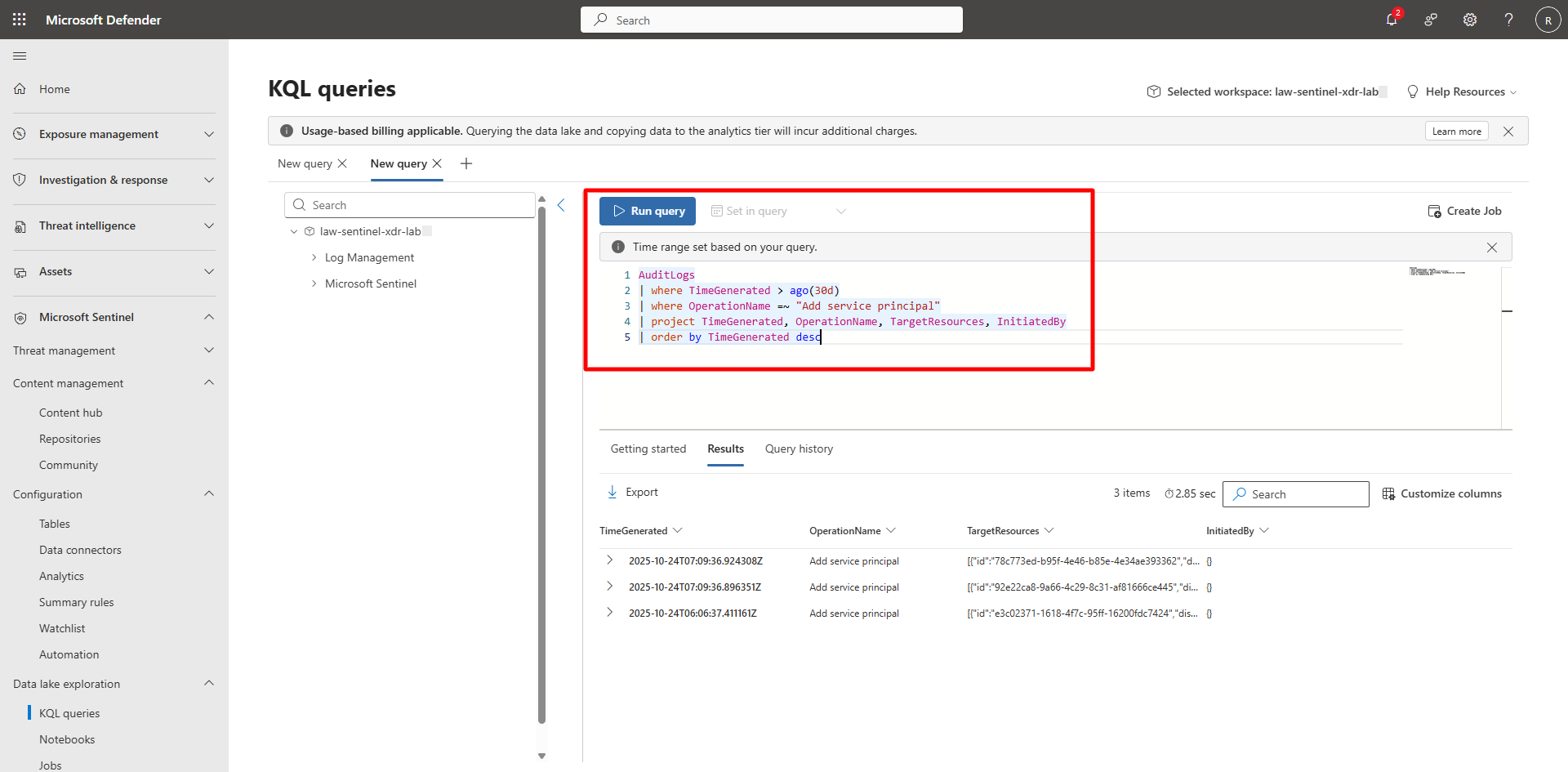
Task: Switch to Query history tab
Action: 799,448
